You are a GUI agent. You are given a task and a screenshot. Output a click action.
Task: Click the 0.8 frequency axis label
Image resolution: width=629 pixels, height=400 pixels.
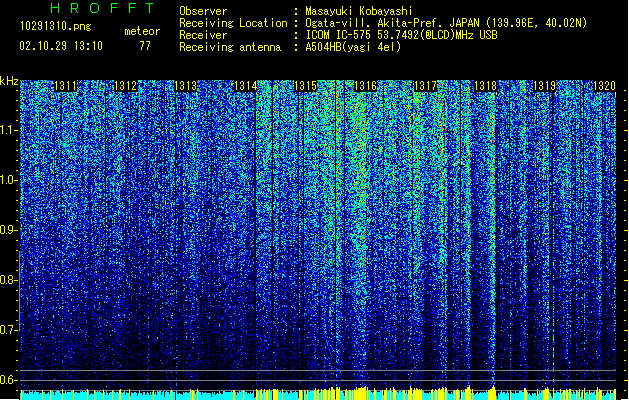click(9, 280)
